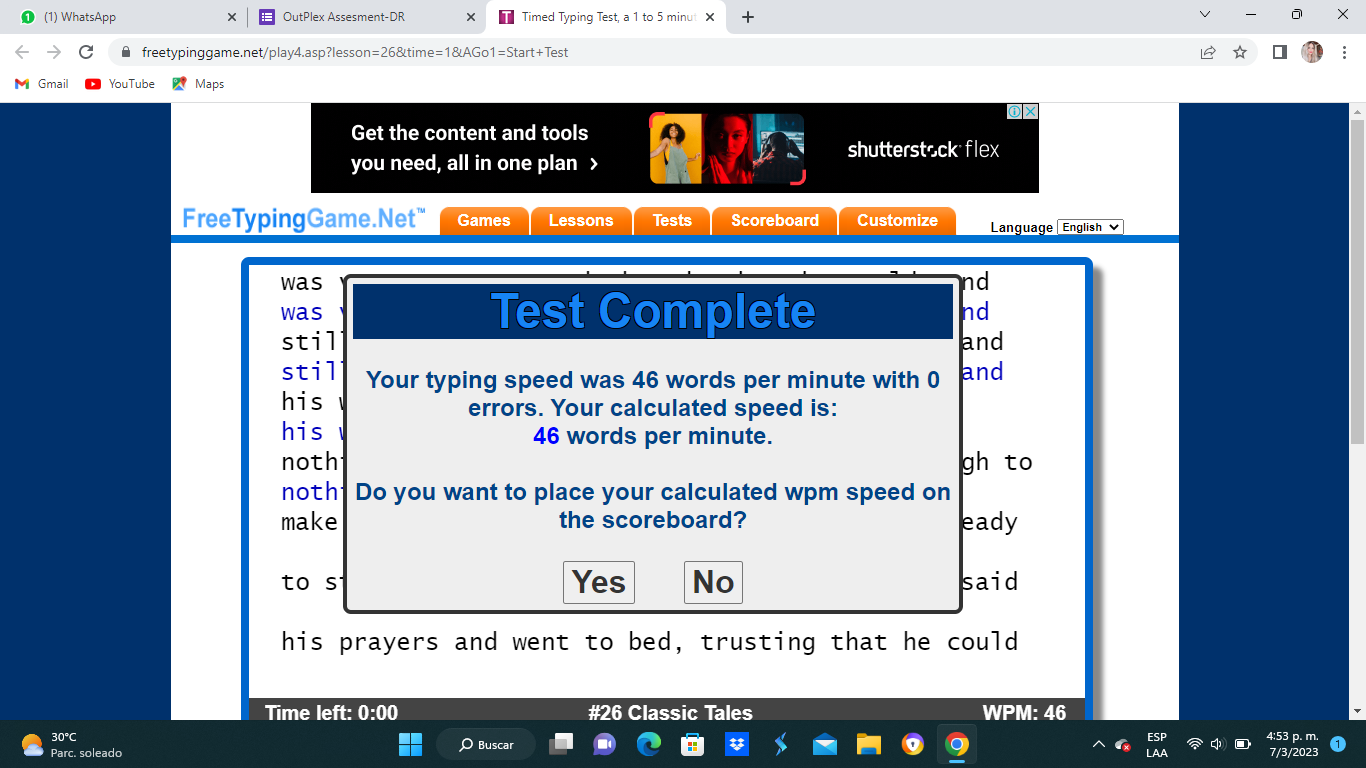Show hidden system tray icons

point(1098,744)
